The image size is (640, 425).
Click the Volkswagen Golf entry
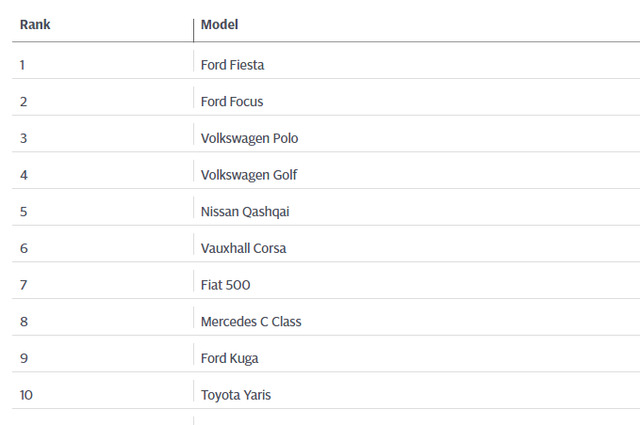coord(249,175)
